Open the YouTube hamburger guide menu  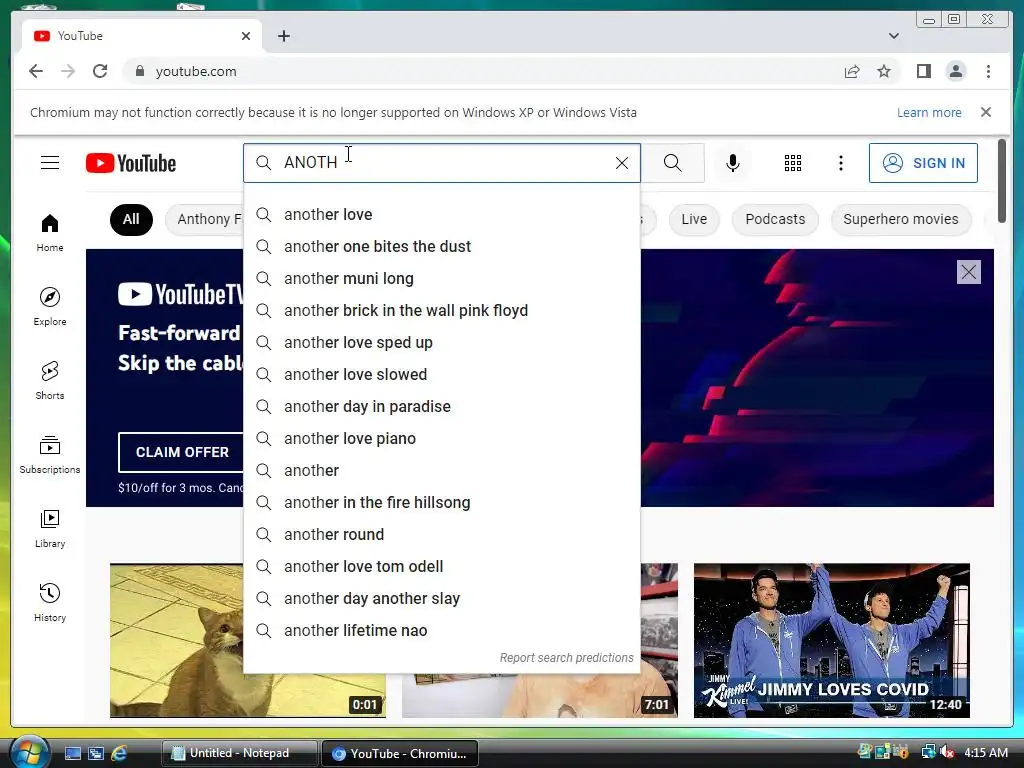[50, 163]
